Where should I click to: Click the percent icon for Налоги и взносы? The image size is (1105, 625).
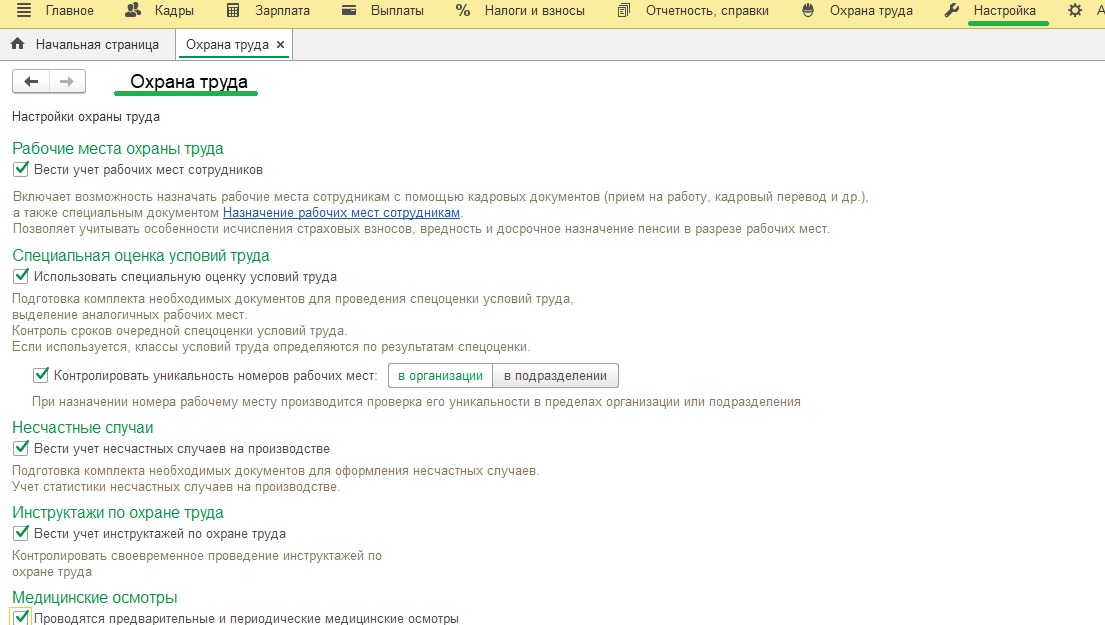[x=462, y=11]
